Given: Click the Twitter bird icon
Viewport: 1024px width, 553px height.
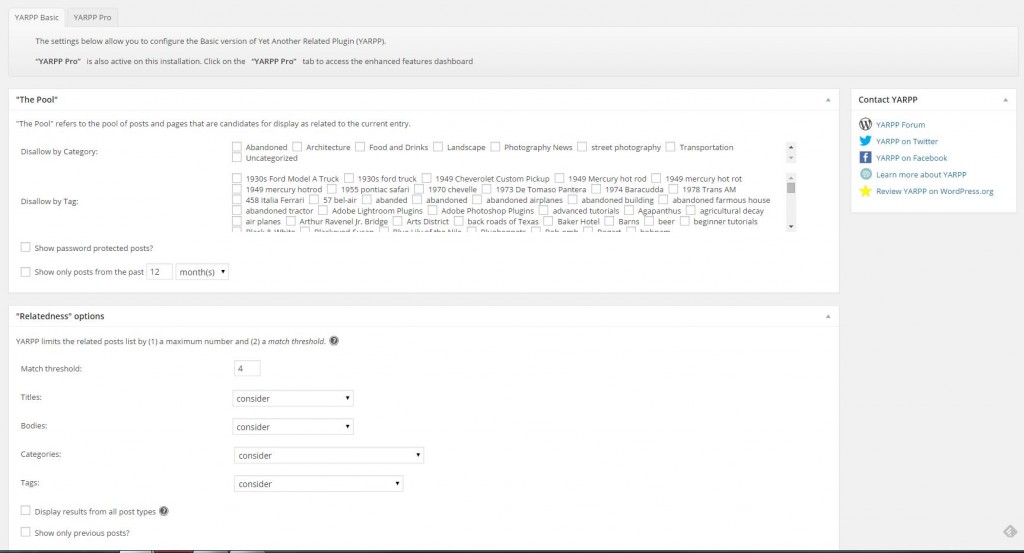Looking at the screenshot, I should (x=865, y=141).
